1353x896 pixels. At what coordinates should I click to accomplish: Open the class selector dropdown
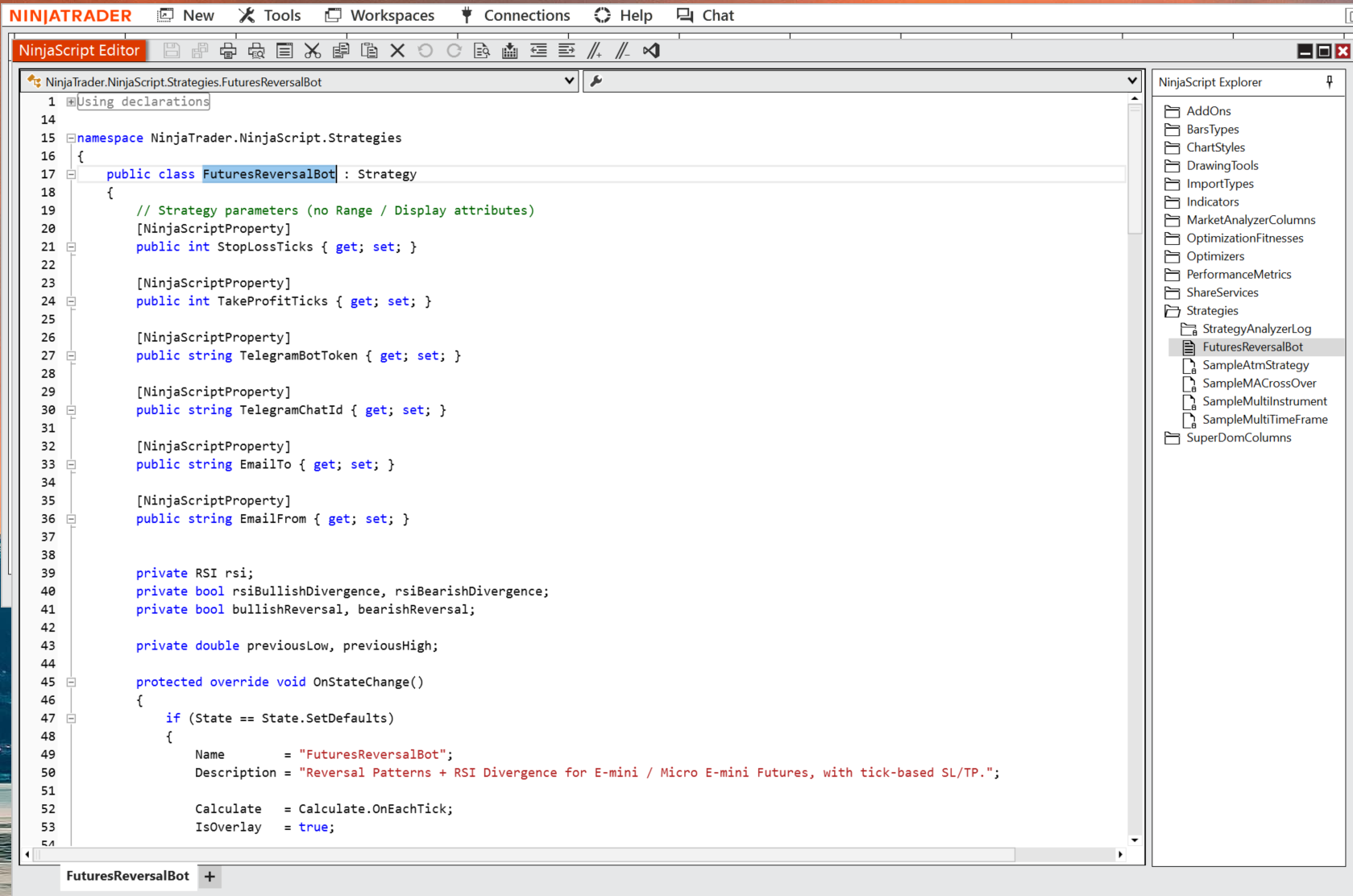pos(569,81)
